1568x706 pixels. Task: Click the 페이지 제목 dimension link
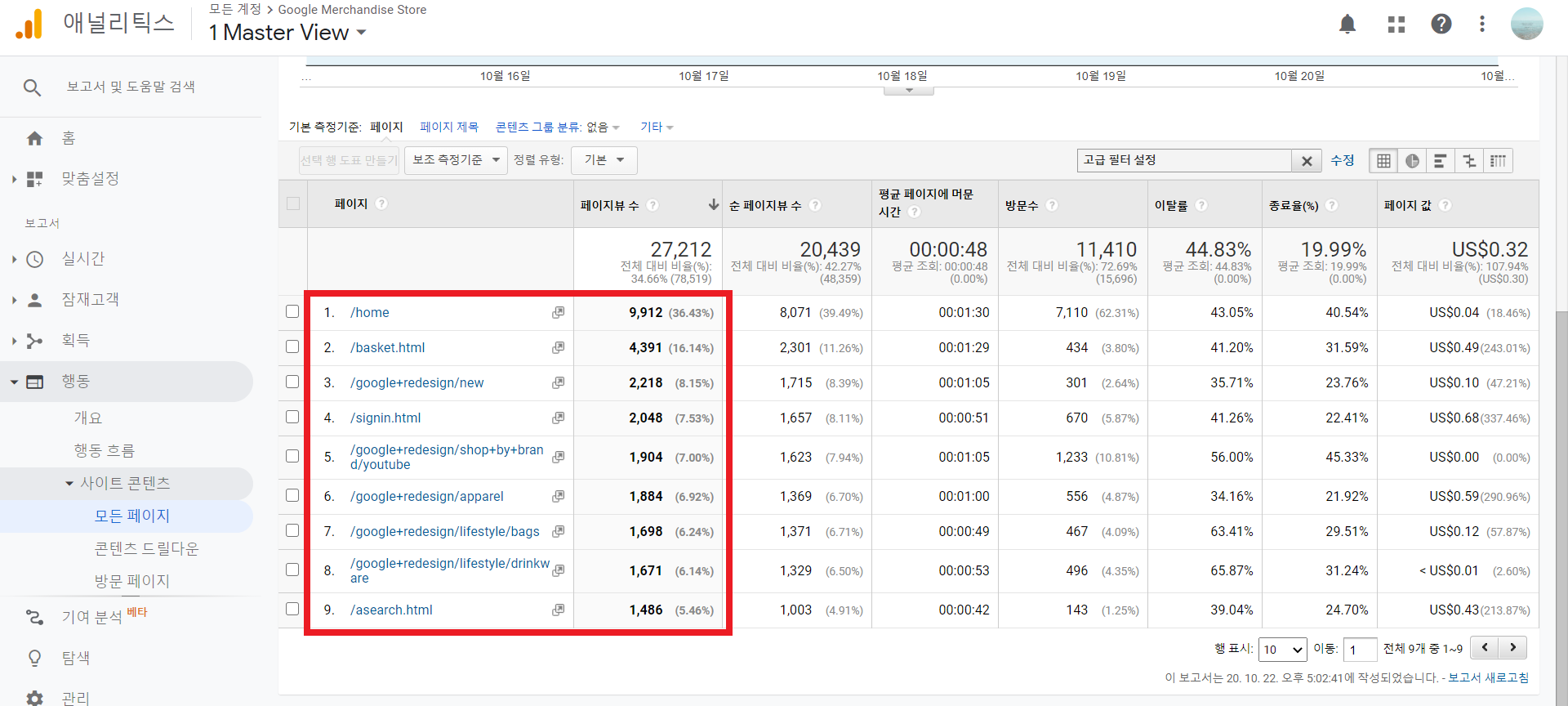tap(449, 127)
